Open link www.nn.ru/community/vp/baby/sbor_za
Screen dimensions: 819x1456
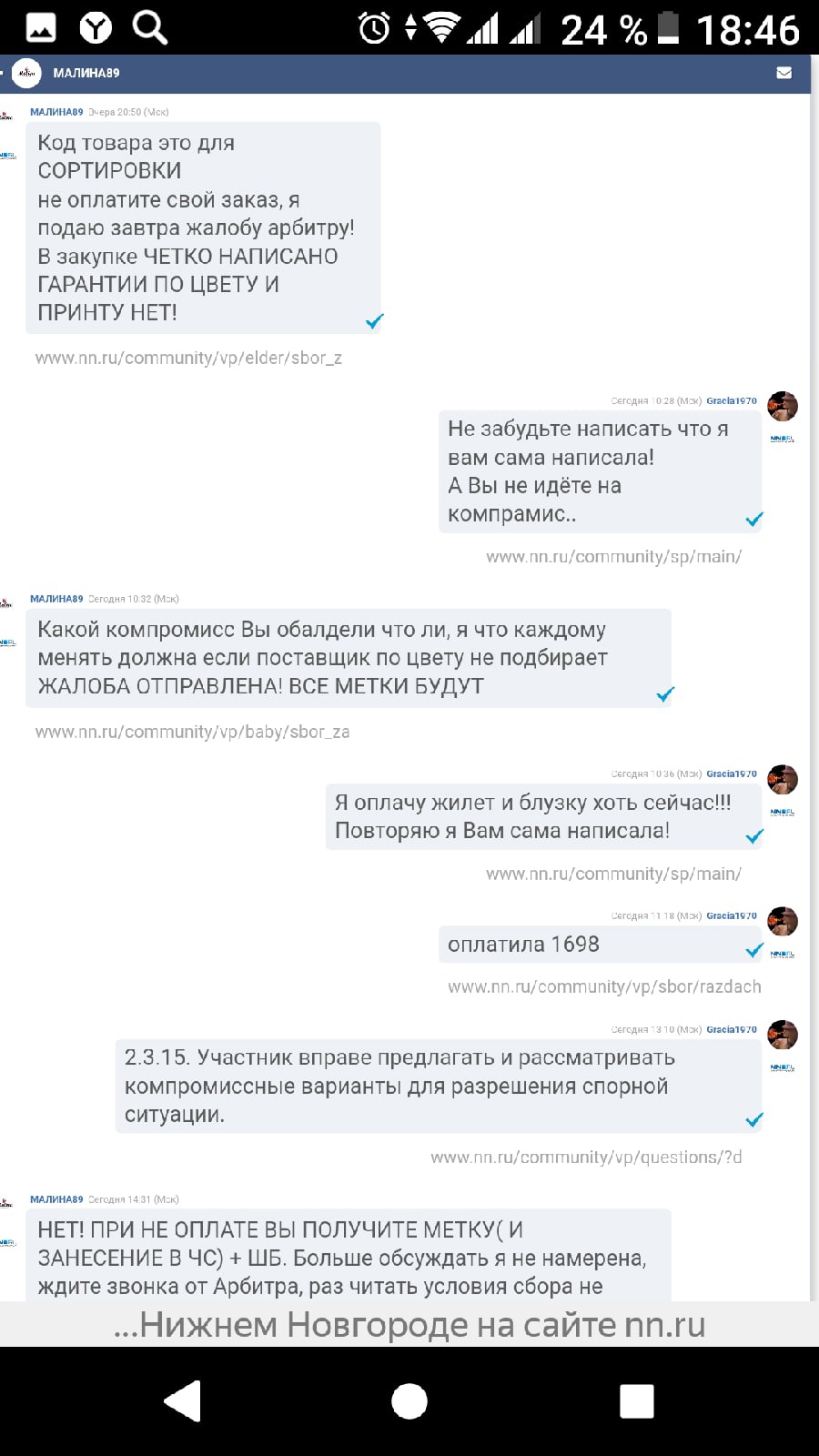(192, 732)
